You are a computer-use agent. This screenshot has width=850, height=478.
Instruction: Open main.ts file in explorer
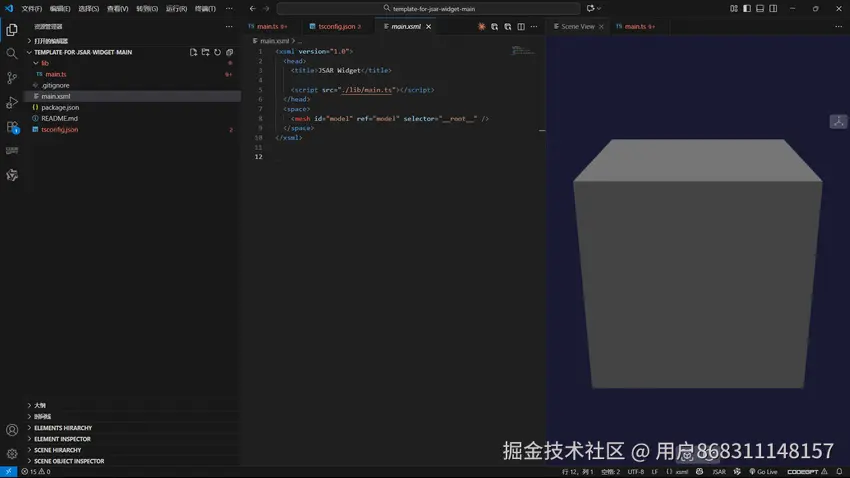(x=56, y=74)
